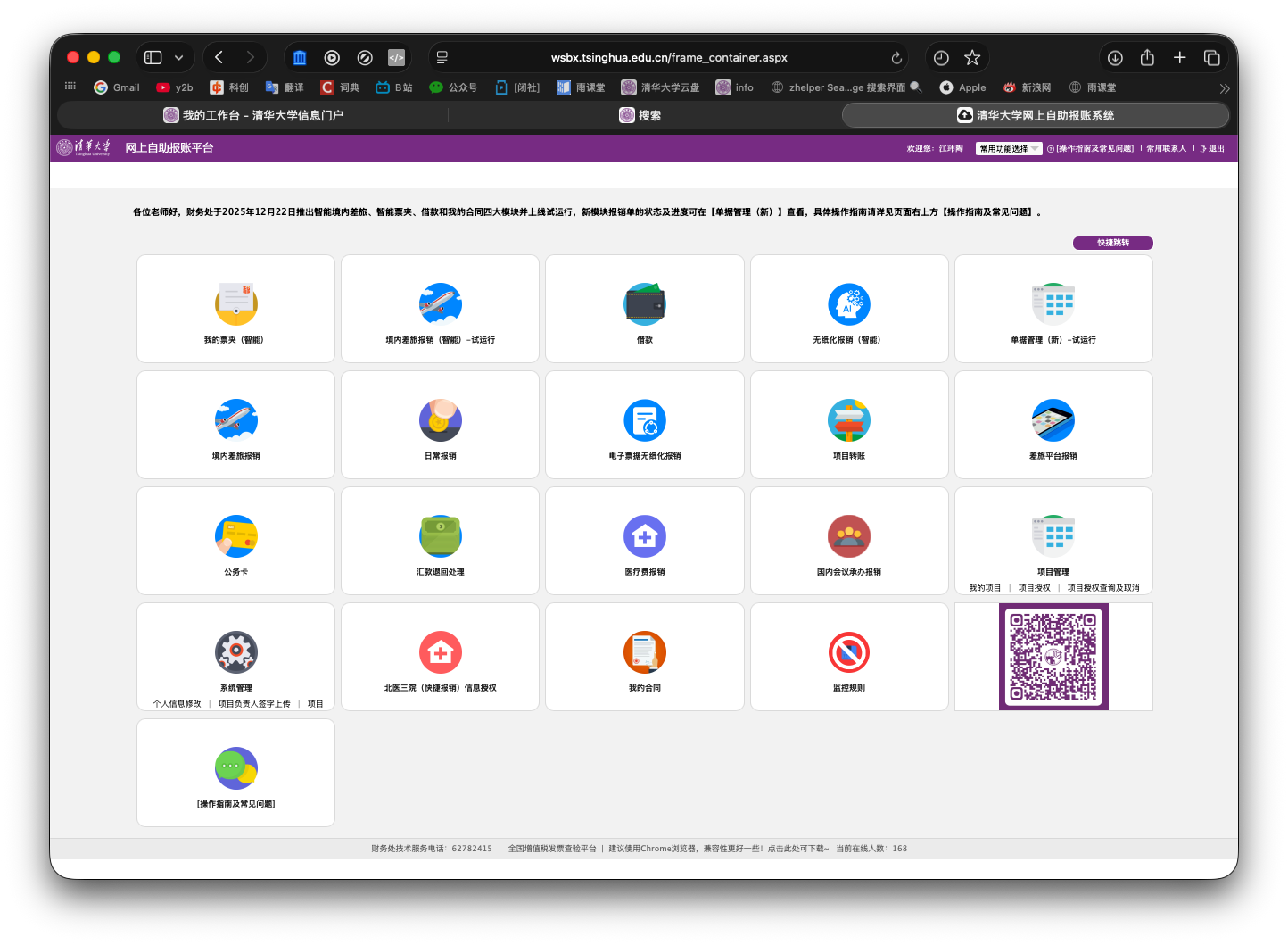Open 日常报销 coin icon

tap(441, 420)
